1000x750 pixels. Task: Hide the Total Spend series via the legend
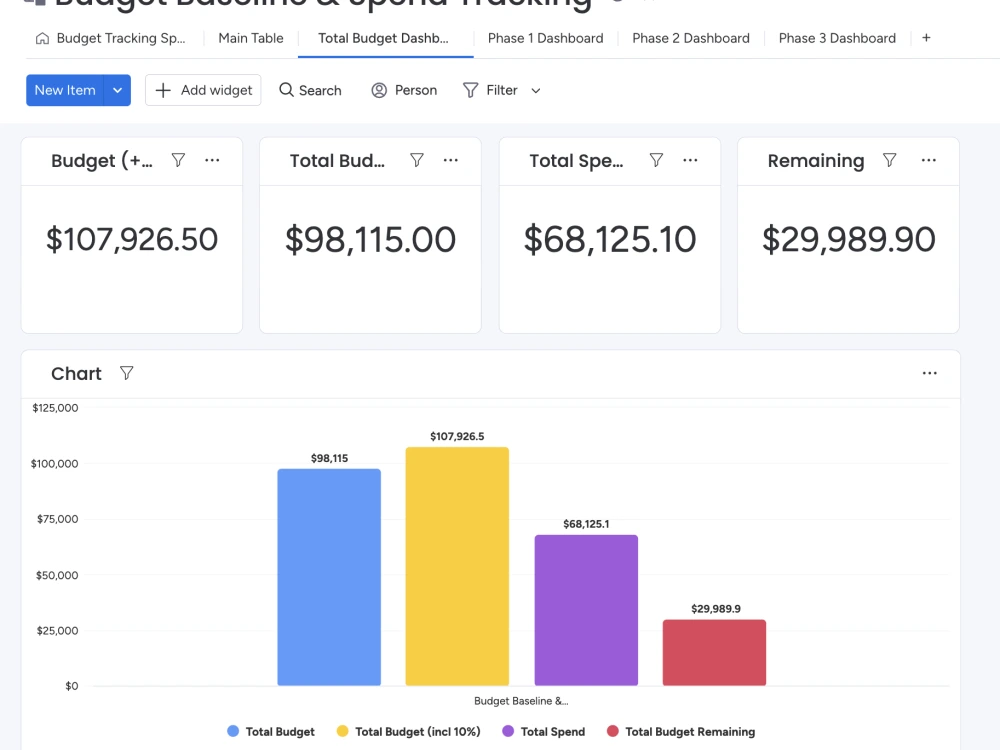[x=543, y=731]
